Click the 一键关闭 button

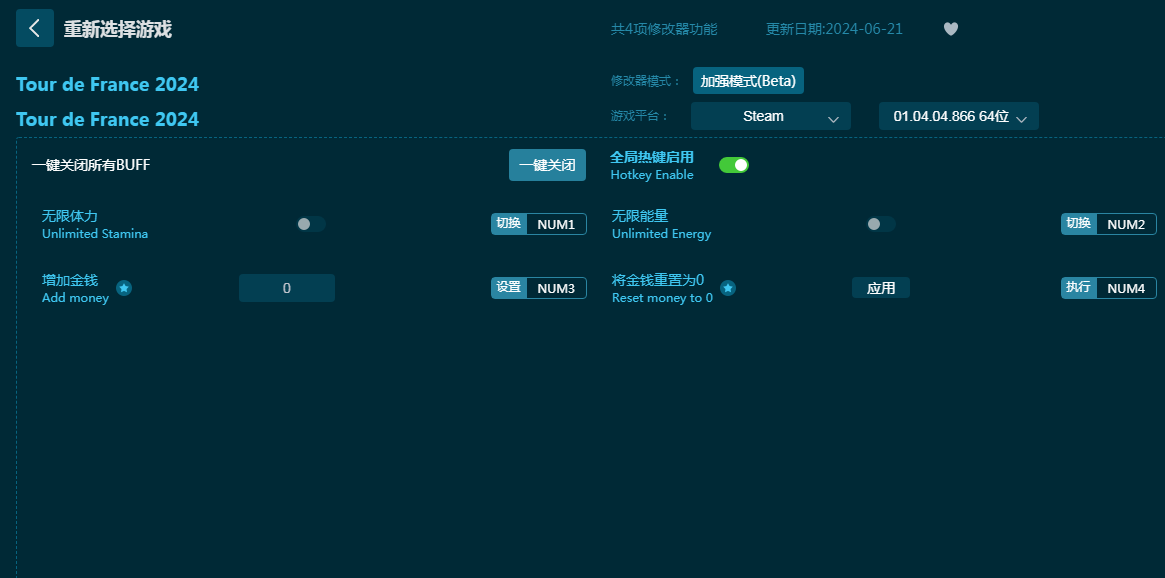(x=547, y=165)
